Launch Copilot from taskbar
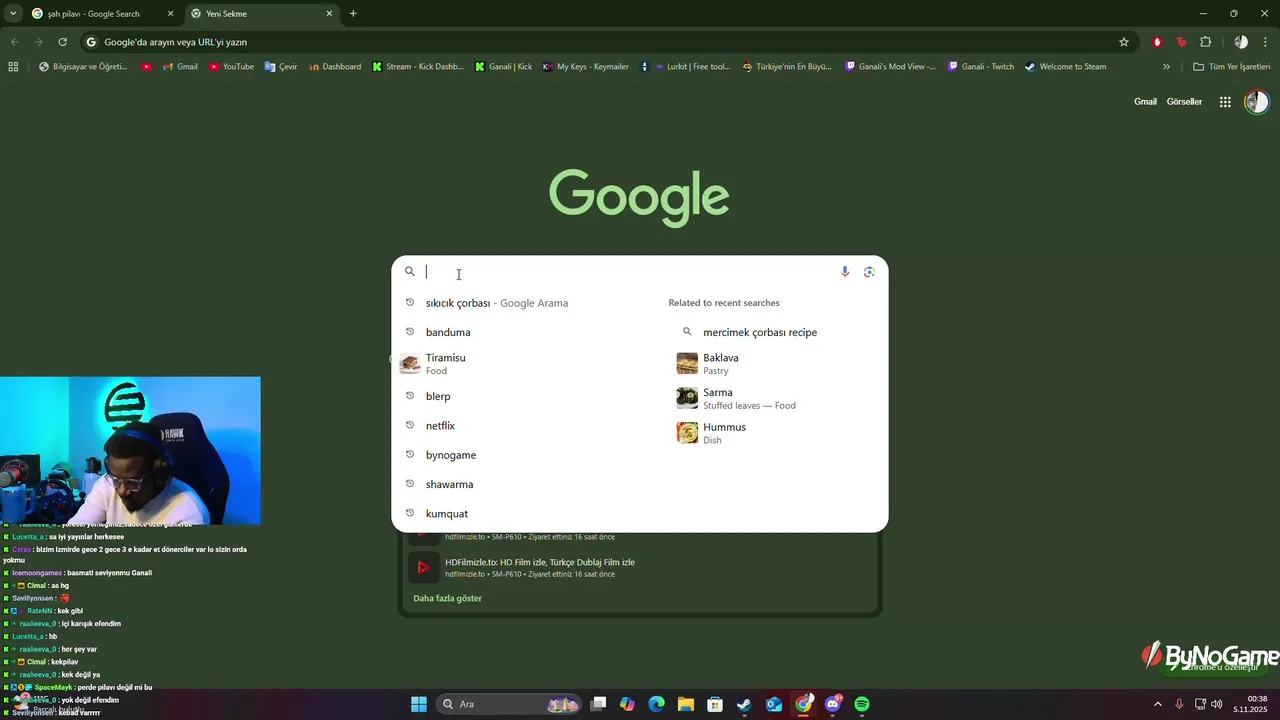 (x=627, y=704)
